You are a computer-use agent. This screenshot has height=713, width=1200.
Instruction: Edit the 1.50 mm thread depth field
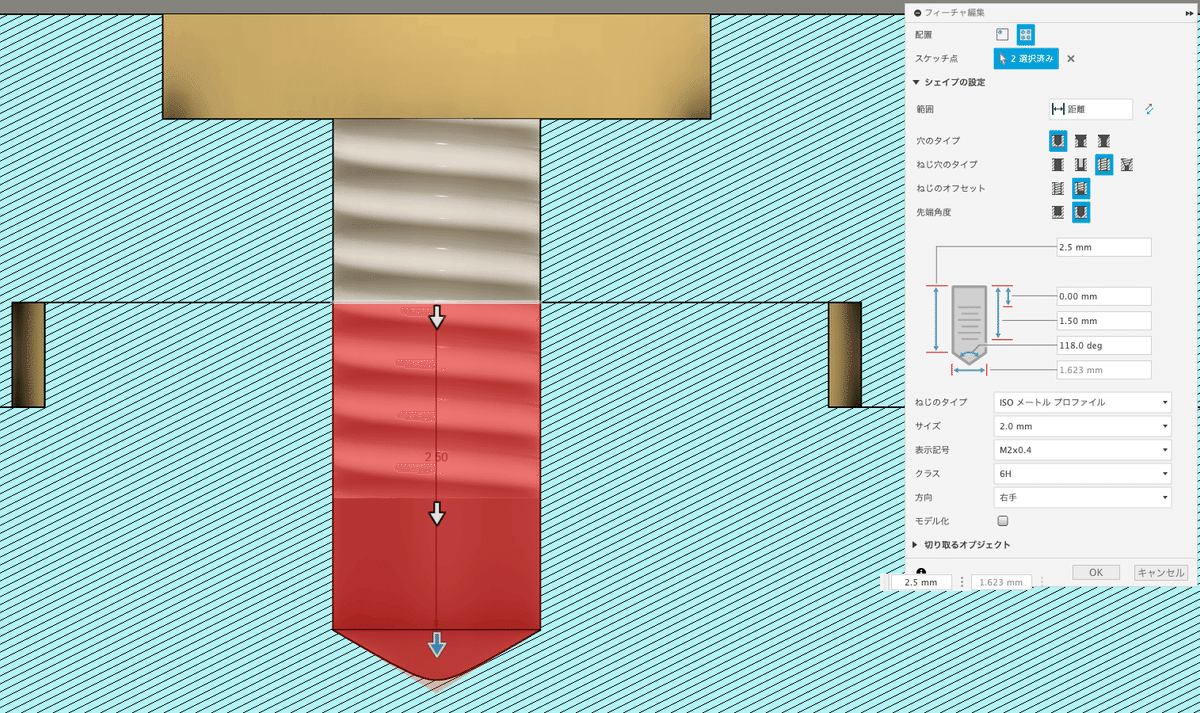[1104, 321]
